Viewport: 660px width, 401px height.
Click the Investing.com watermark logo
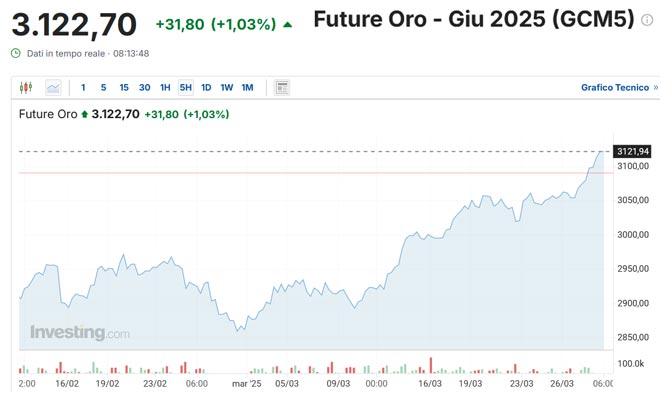(x=79, y=332)
